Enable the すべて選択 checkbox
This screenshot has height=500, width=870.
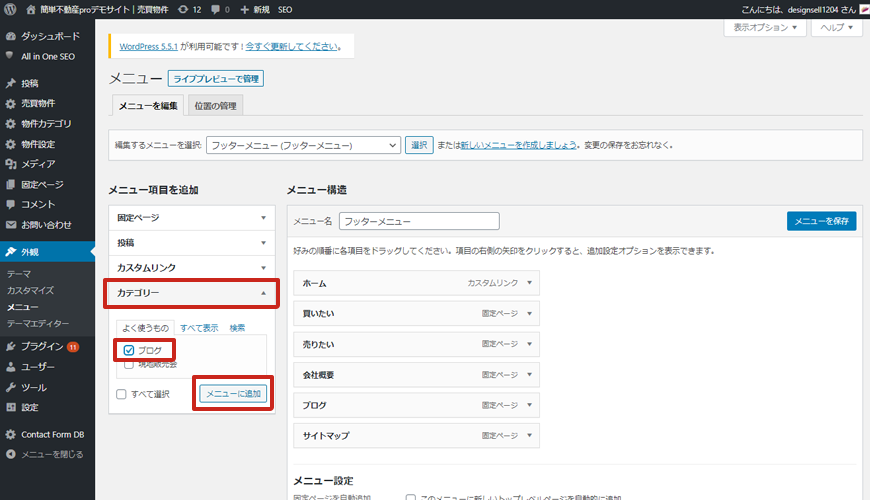pos(121,394)
